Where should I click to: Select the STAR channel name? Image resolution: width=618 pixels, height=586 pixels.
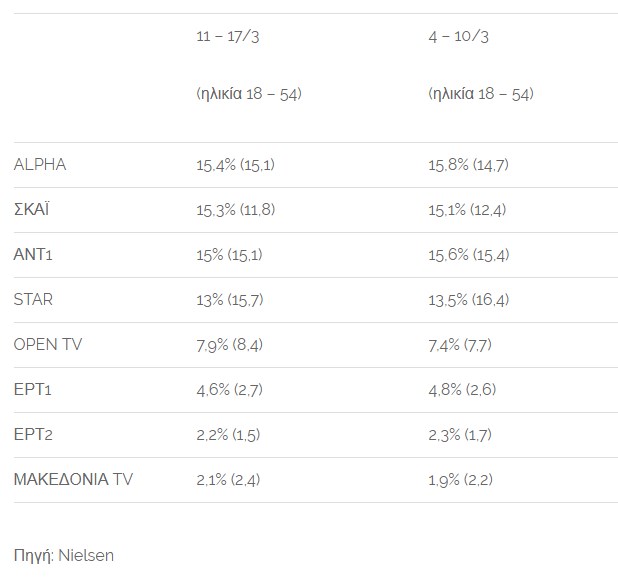point(33,300)
